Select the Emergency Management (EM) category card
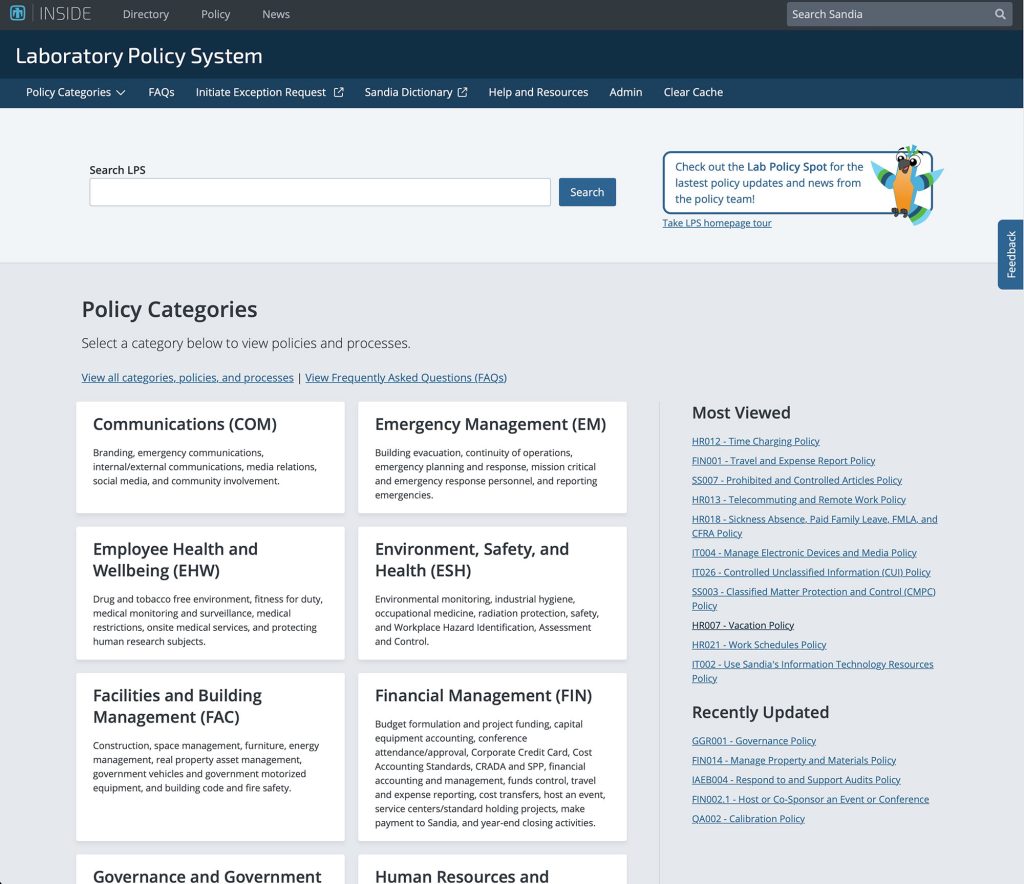 click(x=492, y=457)
